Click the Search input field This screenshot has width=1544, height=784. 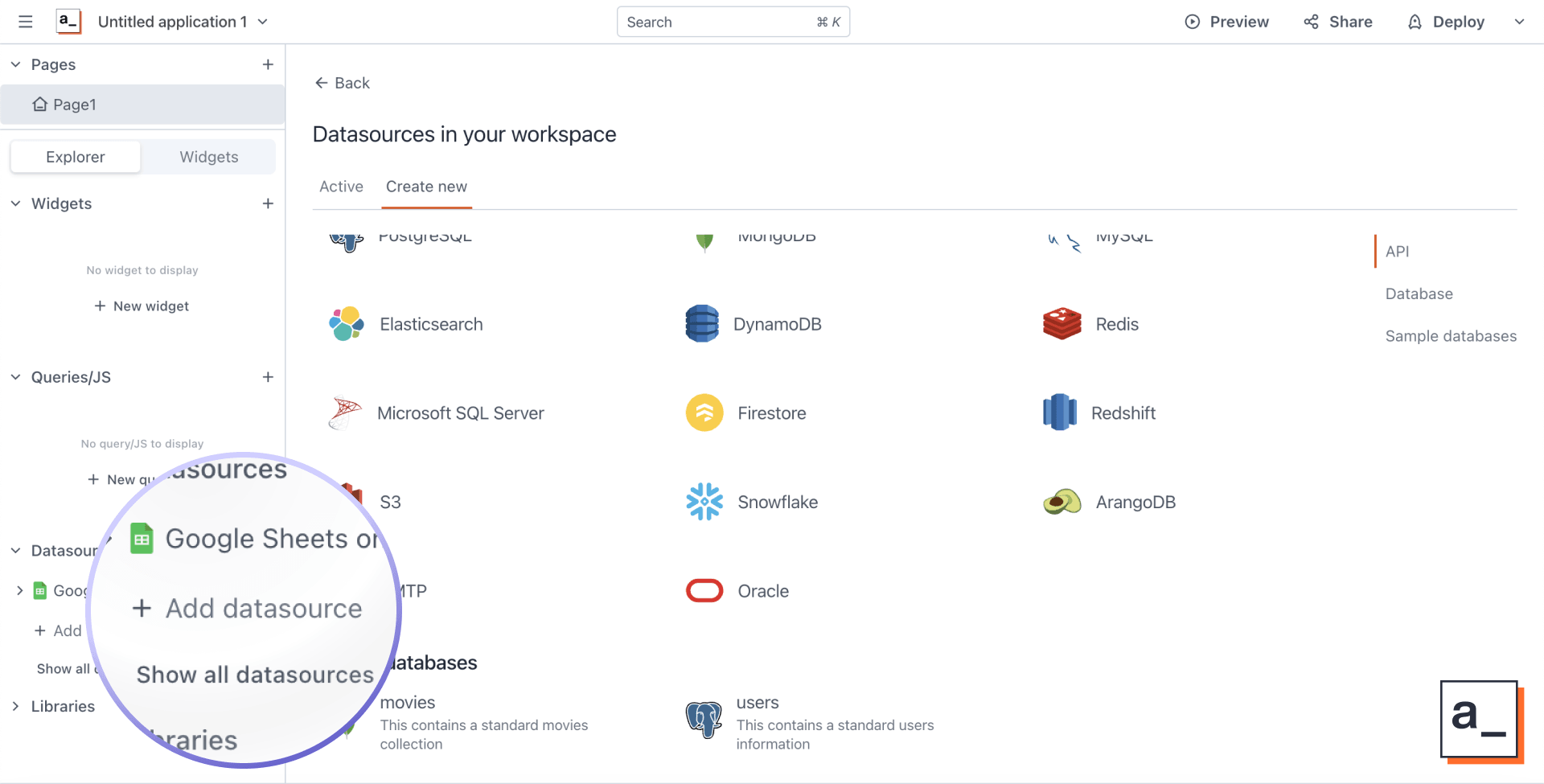733,22
